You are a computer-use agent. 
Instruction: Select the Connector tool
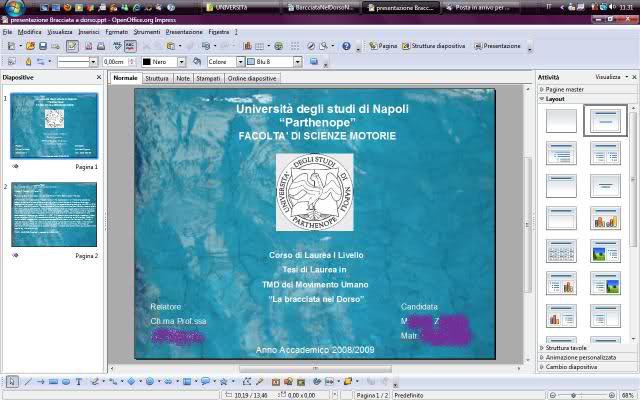tap(113, 382)
